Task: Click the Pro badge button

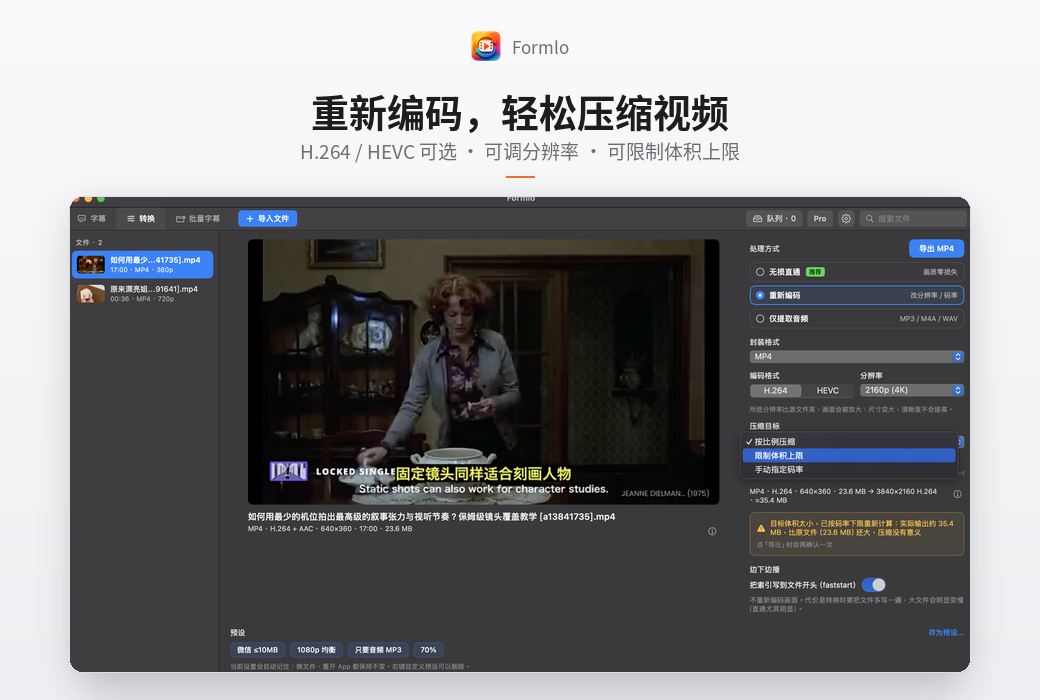Action: 820,218
